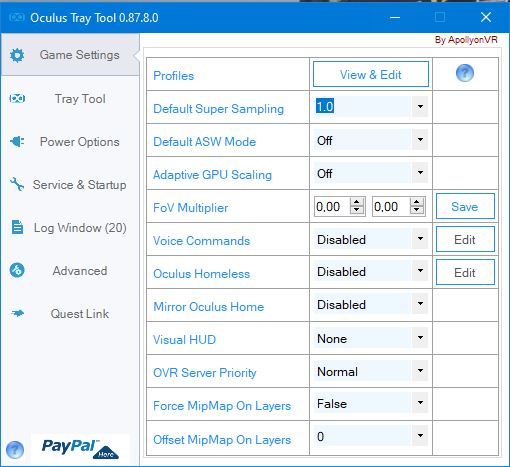Click the Offset MipMap On Layers label
The image size is (510, 467).
(222, 440)
